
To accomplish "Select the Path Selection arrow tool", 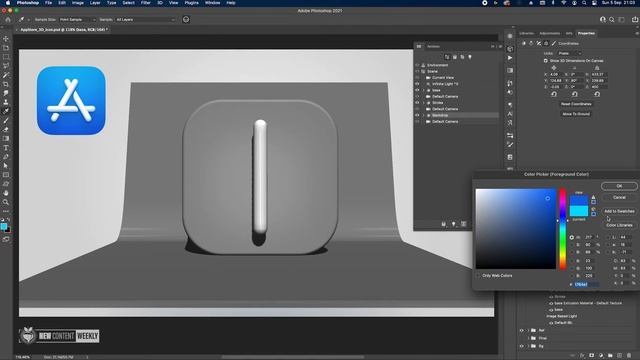I will (x=6, y=166).
